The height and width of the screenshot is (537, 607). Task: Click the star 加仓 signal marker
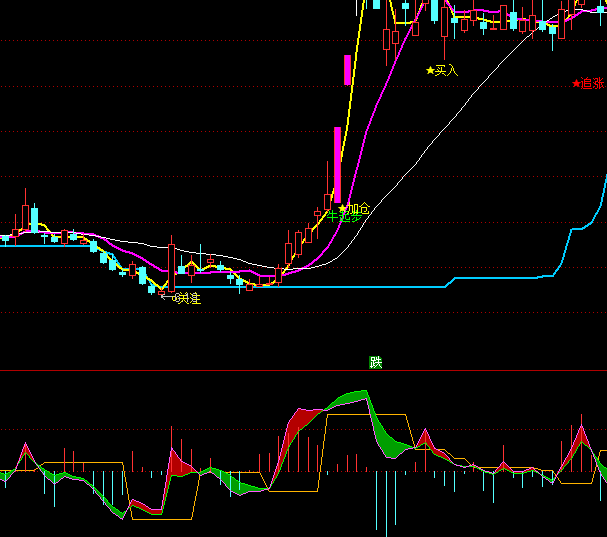click(x=353, y=208)
